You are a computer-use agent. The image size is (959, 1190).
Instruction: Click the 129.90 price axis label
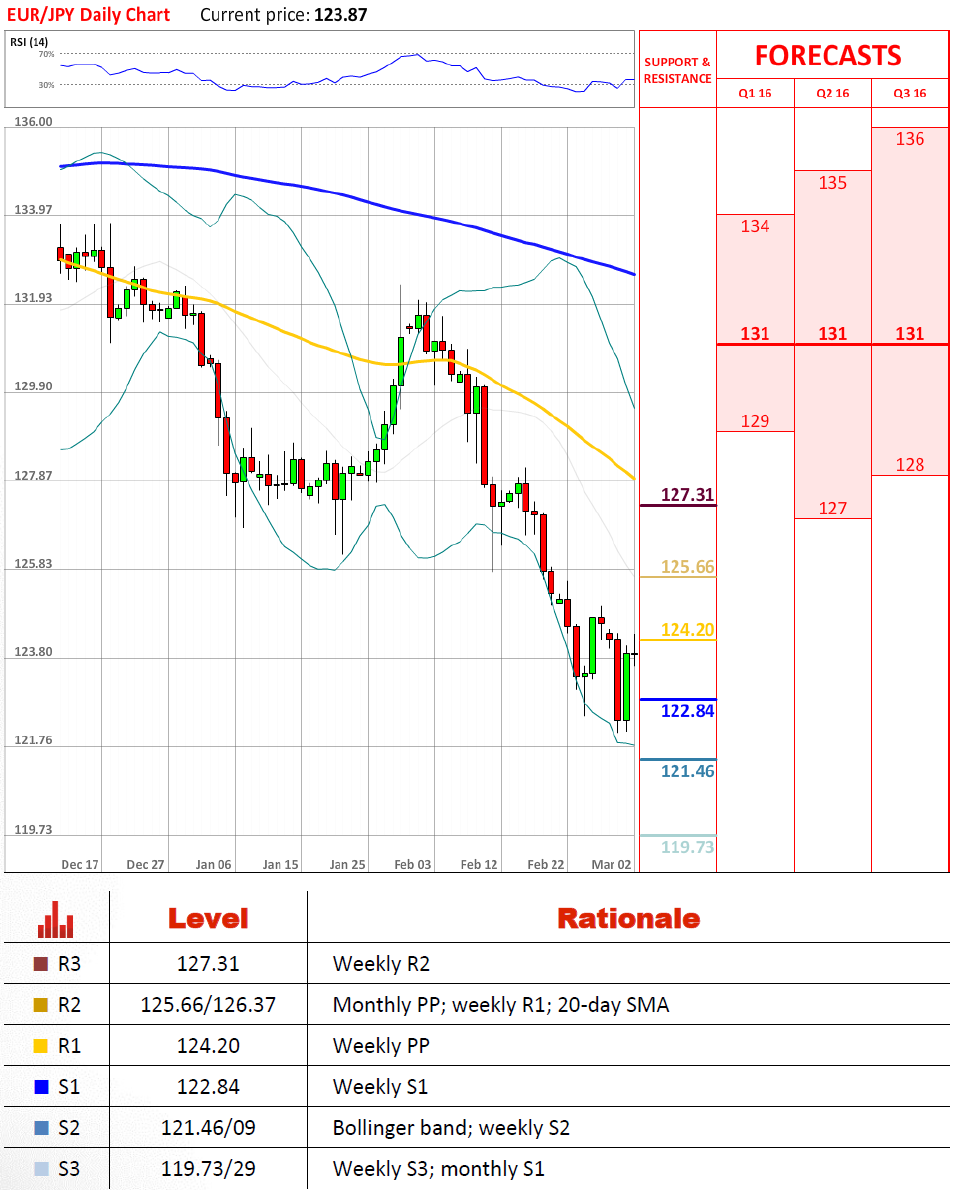pyautogui.click(x=33, y=386)
